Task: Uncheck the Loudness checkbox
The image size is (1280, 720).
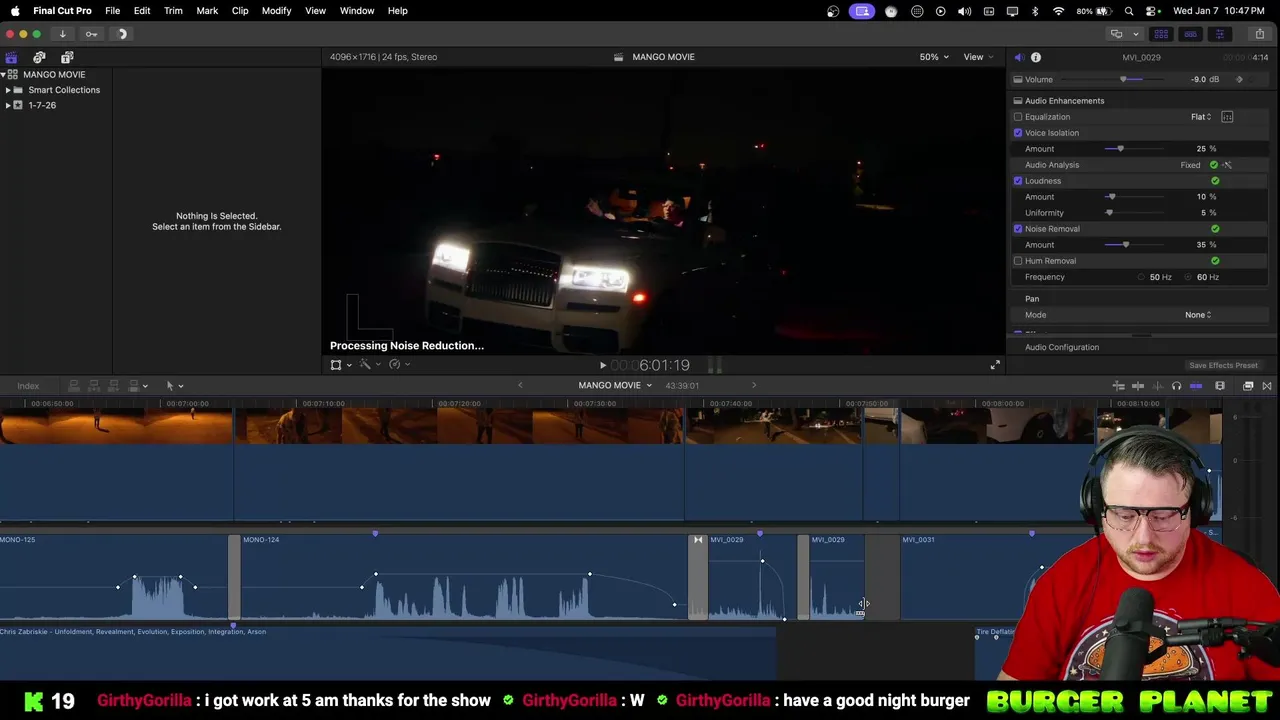Action: pos(1018,181)
